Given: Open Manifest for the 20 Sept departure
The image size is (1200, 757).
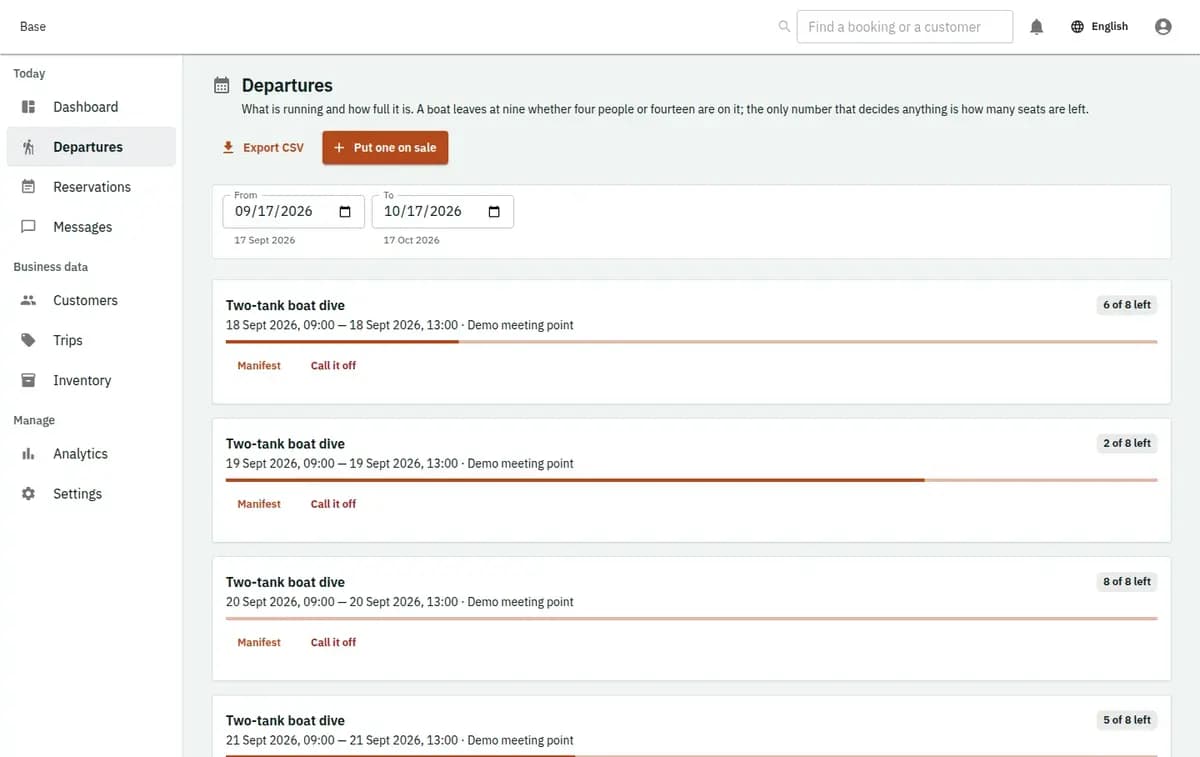Looking at the screenshot, I should pos(259,642).
